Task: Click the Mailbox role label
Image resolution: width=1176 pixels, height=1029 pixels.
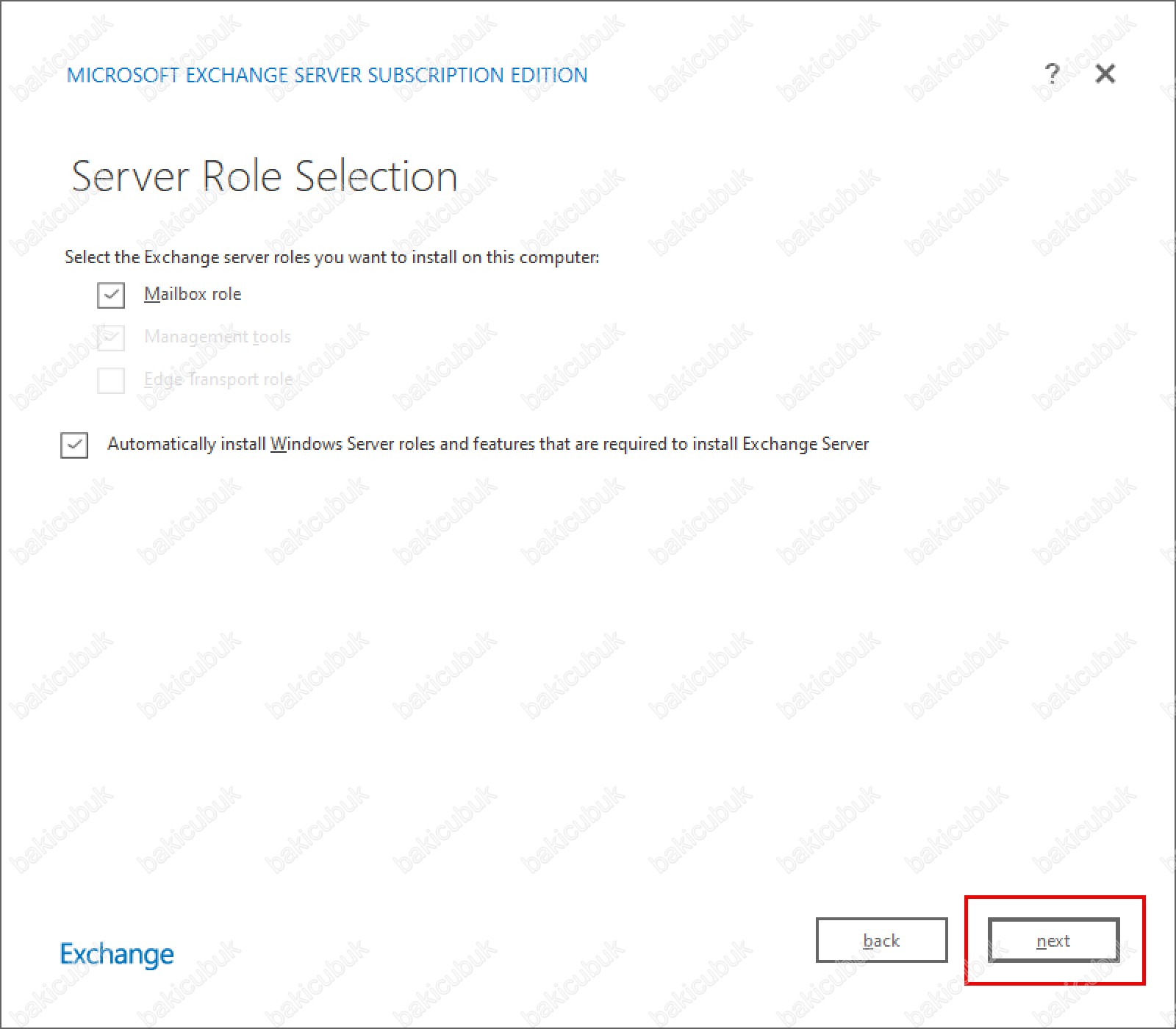Action: click(x=193, y=294)
